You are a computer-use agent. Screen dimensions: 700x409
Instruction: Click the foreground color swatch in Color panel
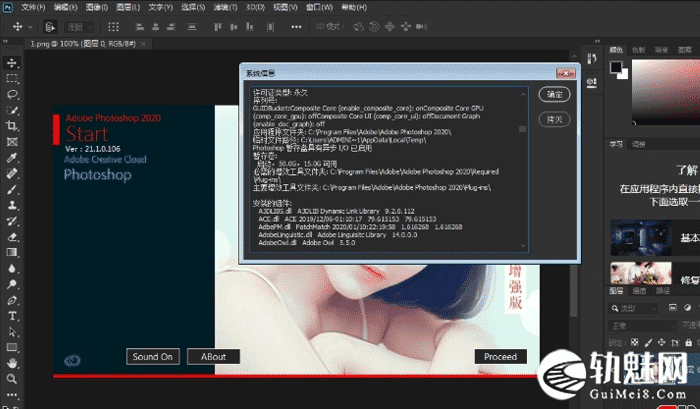[x=616, y=67]
